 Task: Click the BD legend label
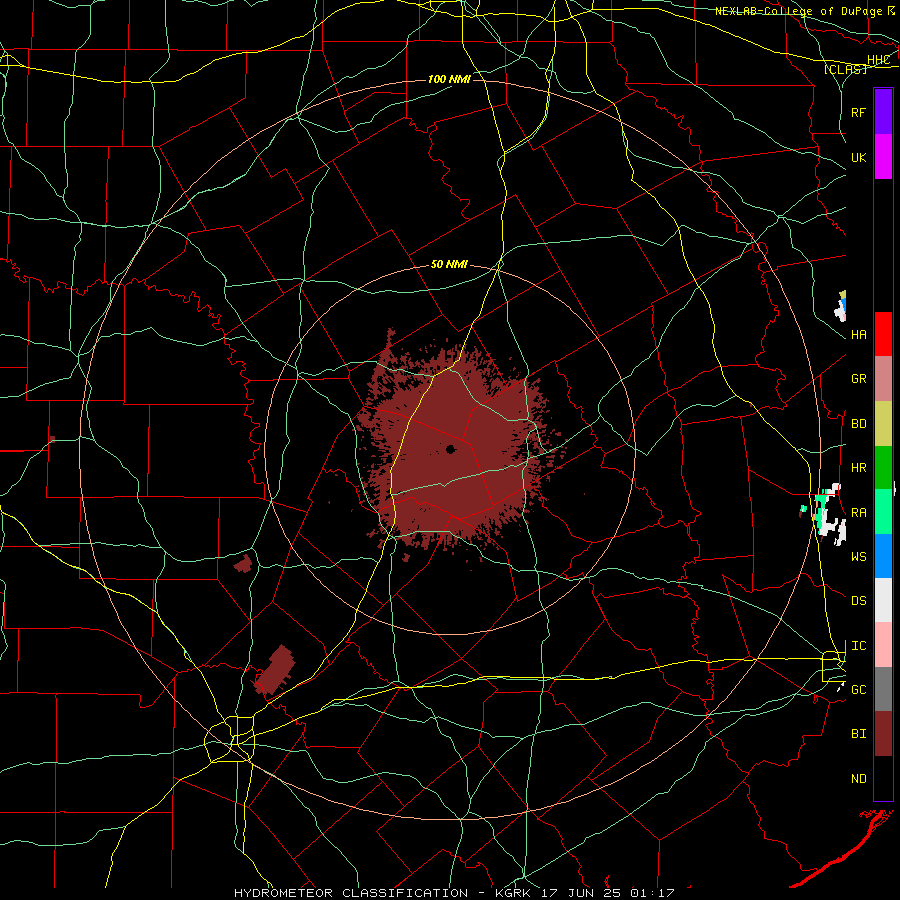pos(858,424)
